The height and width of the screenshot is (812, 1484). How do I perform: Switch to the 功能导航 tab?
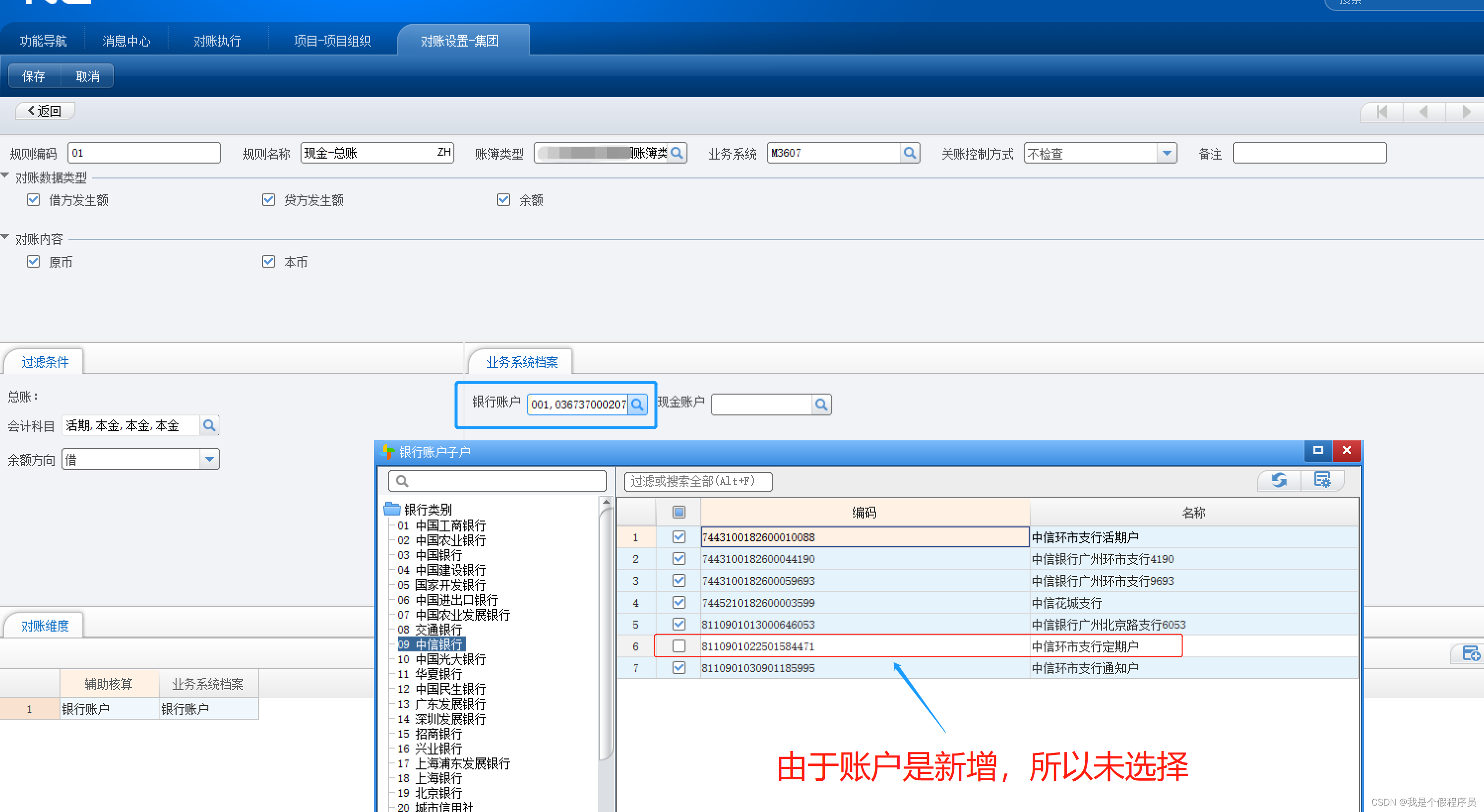(x=43, y=41)
